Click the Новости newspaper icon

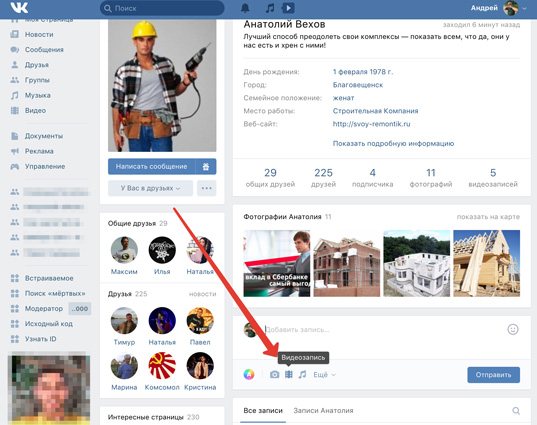[14, 34]
